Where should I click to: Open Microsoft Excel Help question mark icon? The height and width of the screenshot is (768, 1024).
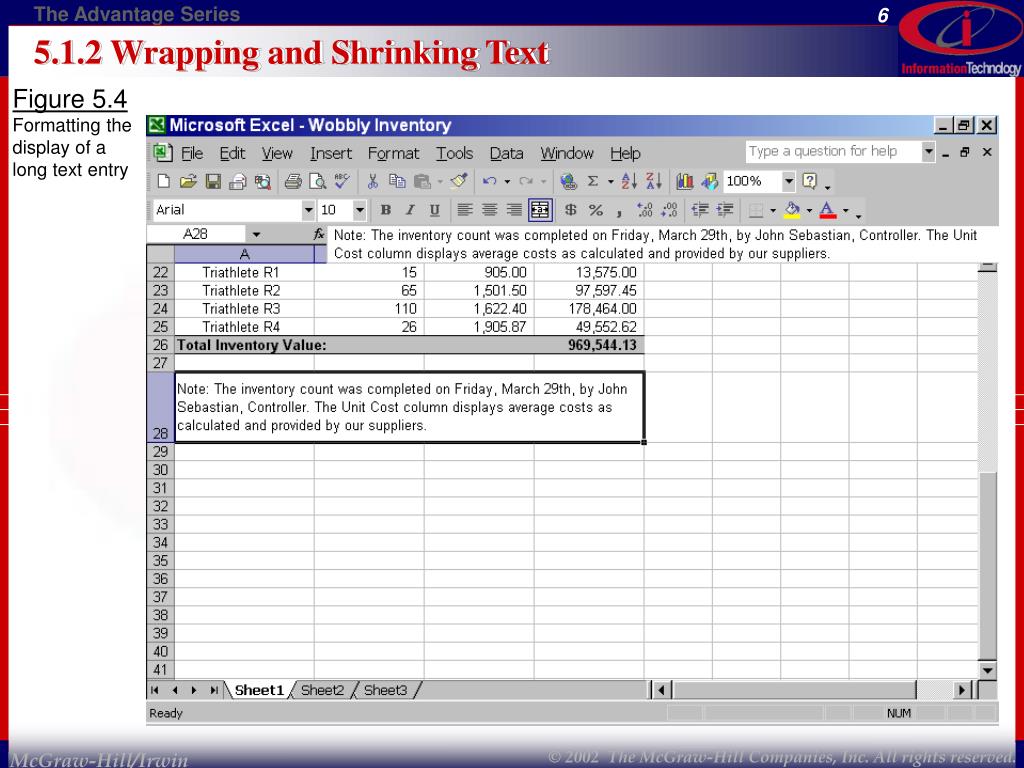click(809, 182)
